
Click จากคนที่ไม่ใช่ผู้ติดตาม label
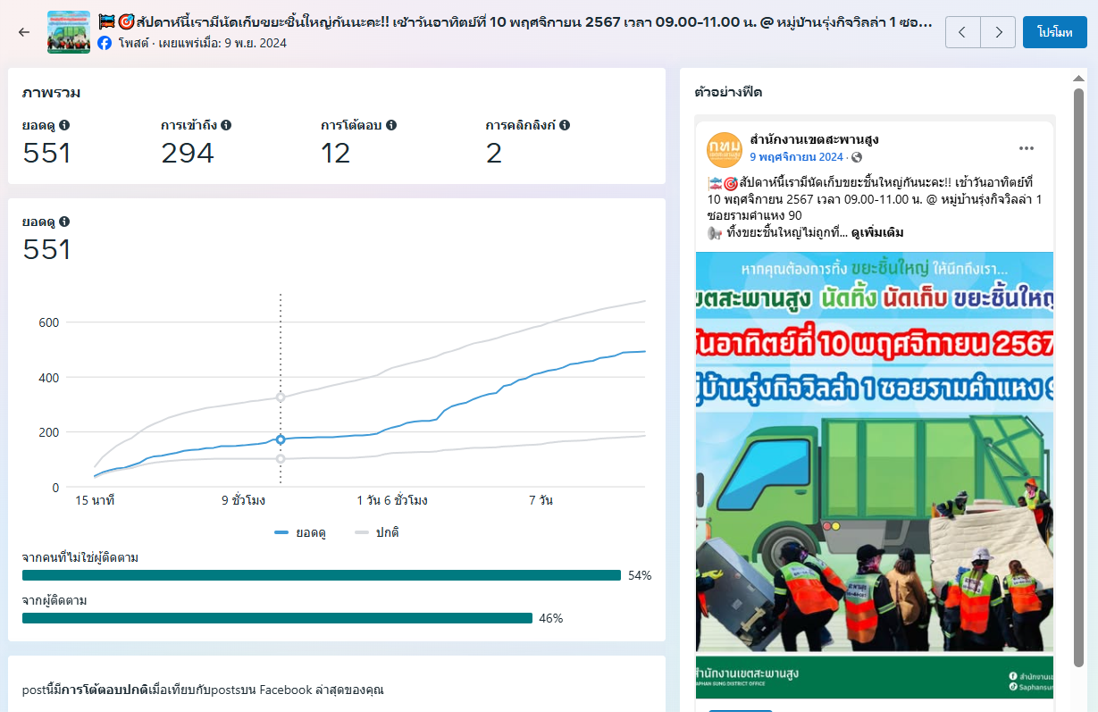[x=80, y=558]
